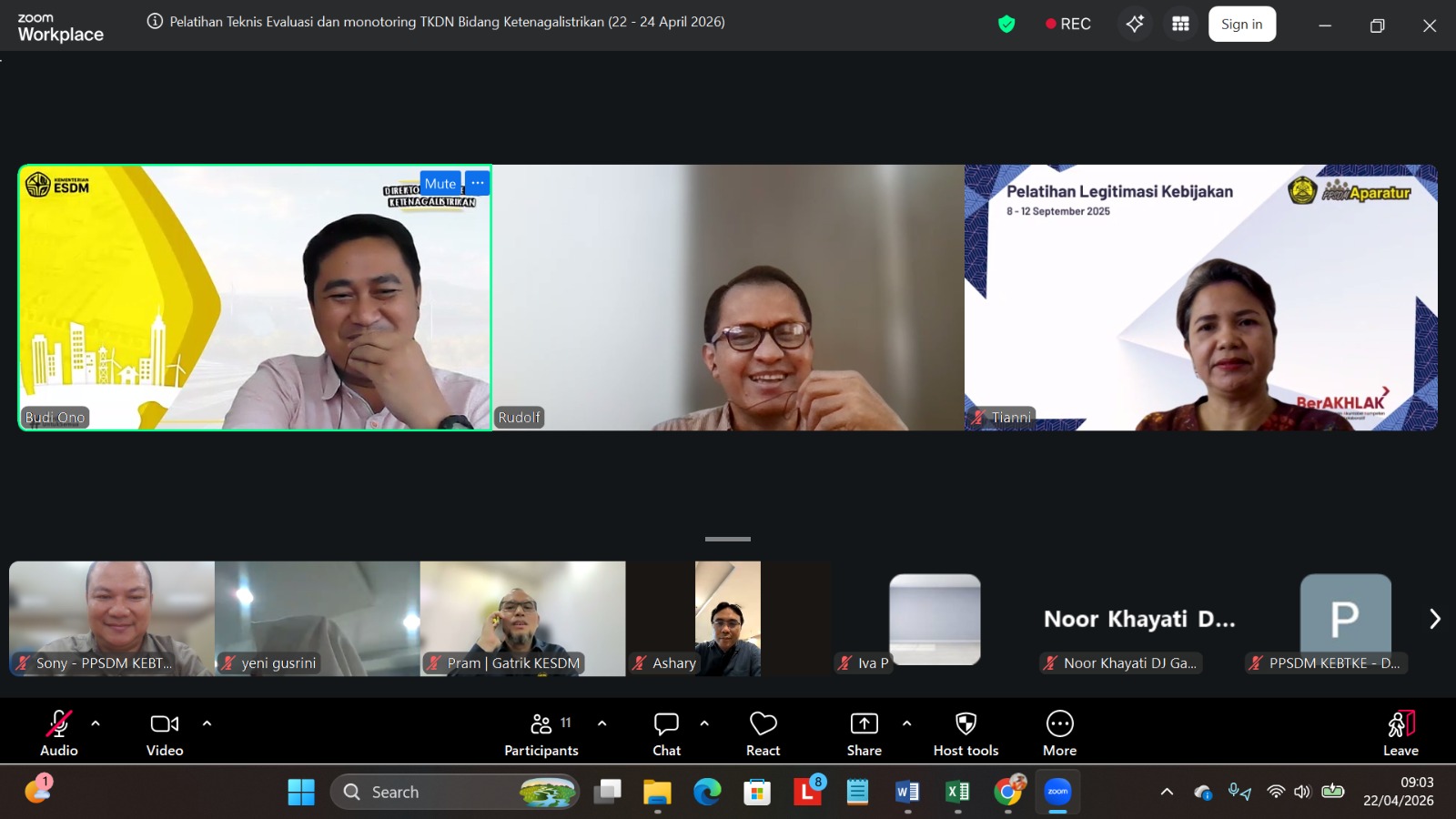Expand the audio settings arrow
1456x819 pixels.
click(96, 723)
